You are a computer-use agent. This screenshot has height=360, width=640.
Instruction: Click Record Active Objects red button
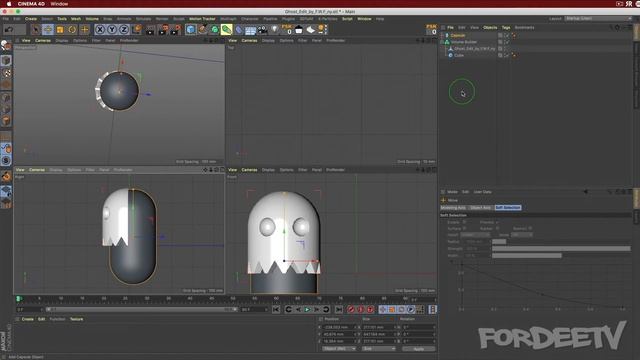351,310
